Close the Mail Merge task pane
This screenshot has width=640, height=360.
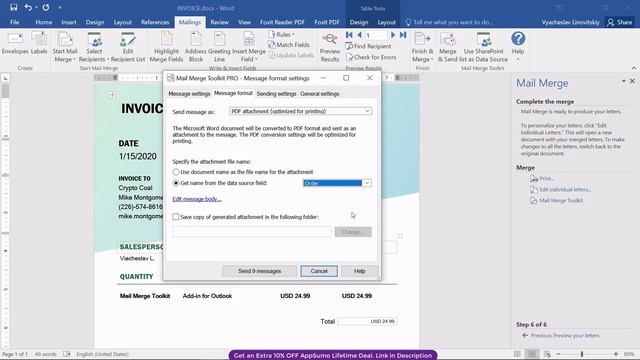tap(632, 81)
